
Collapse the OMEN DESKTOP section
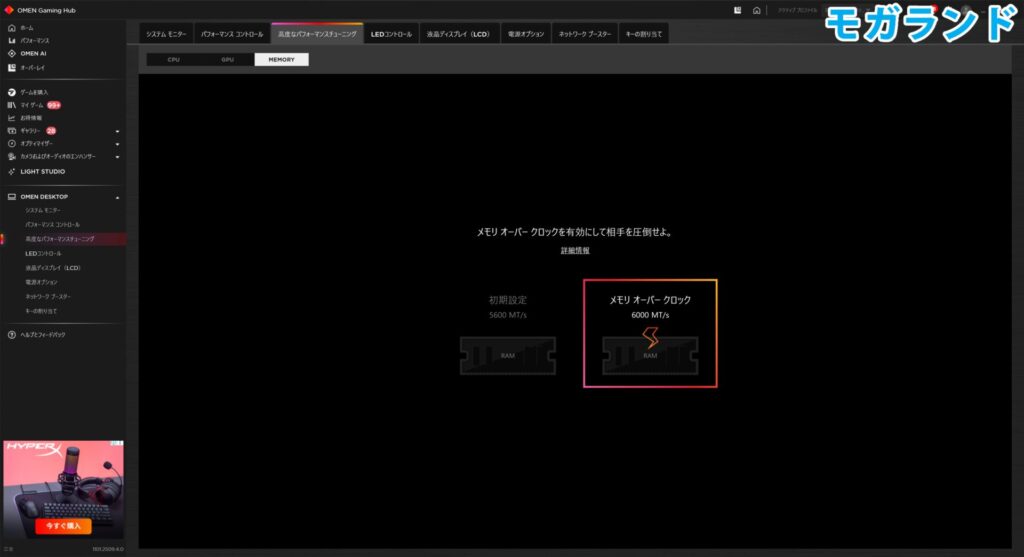pos(117,197)
